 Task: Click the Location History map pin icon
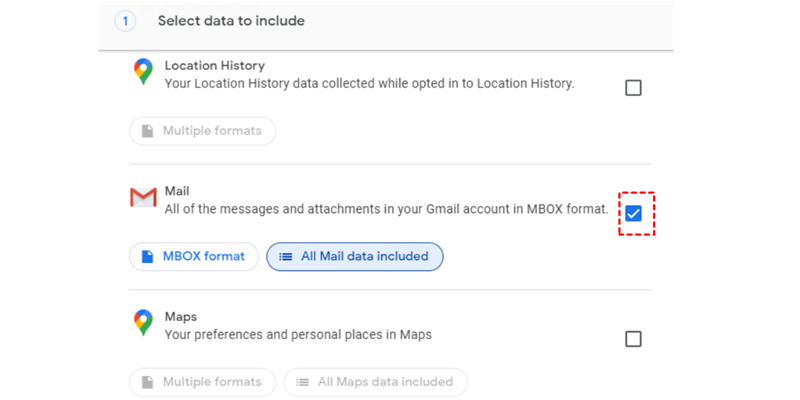coord(143,72)
